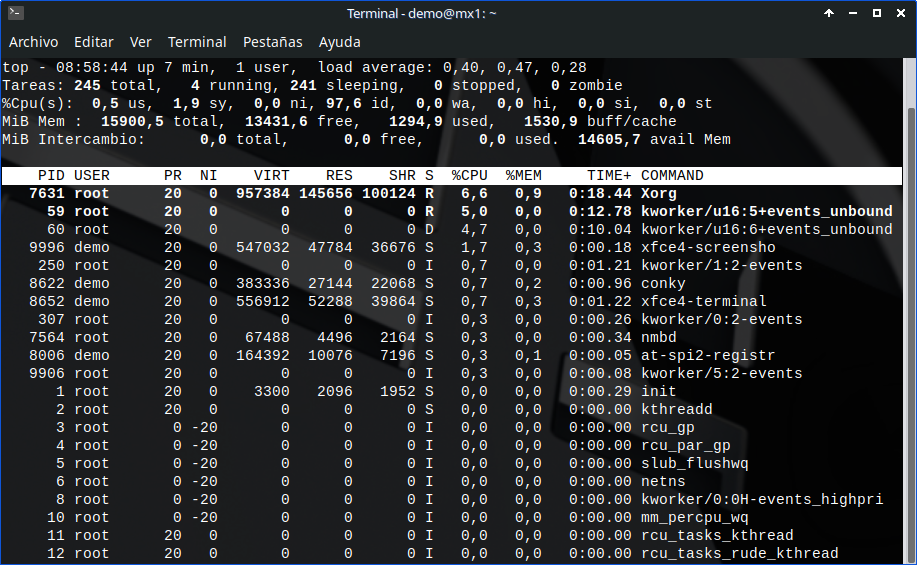Click the xfce4-terminal process name
This screenshot has width=917, height=565.
(x=704, y=301)
